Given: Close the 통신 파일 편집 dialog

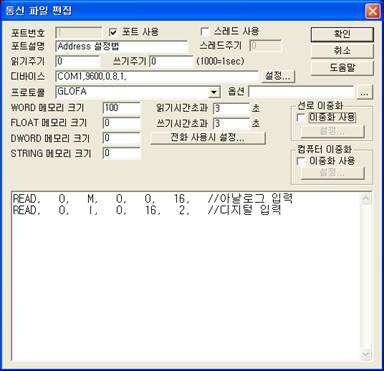Looking at the screenshot, I should pos(372,11).
